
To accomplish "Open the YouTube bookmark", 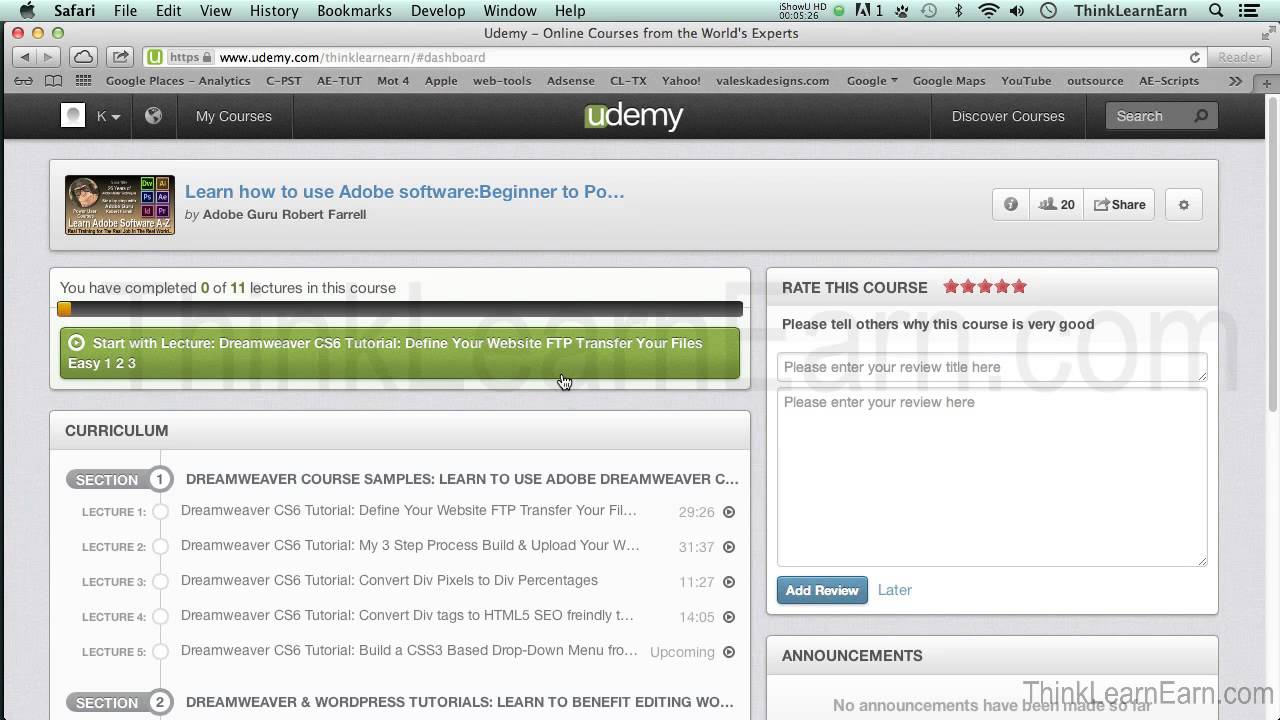I will click(x=1026, y=81).
